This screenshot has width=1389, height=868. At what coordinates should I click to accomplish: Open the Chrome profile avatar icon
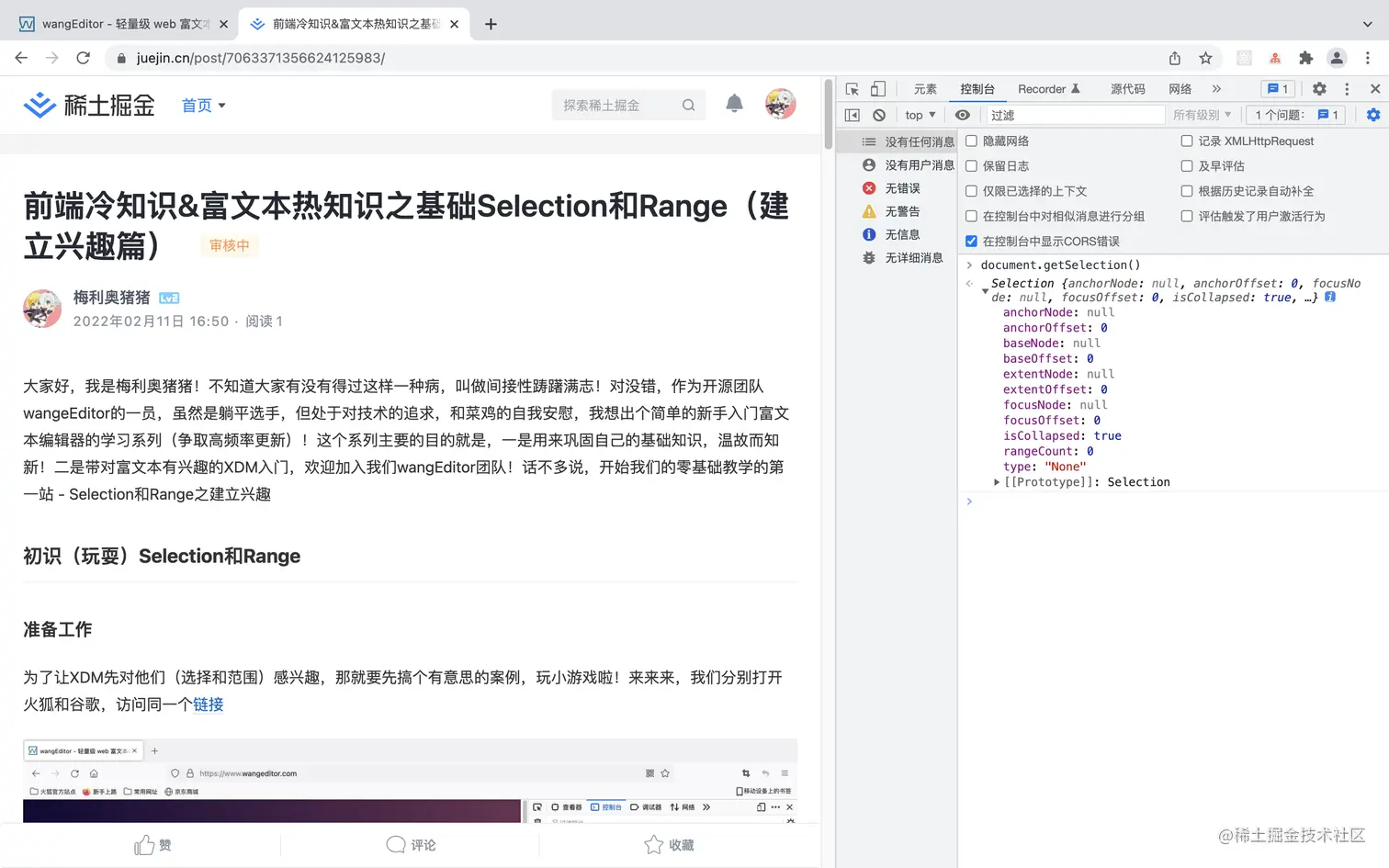point(1337,58)
